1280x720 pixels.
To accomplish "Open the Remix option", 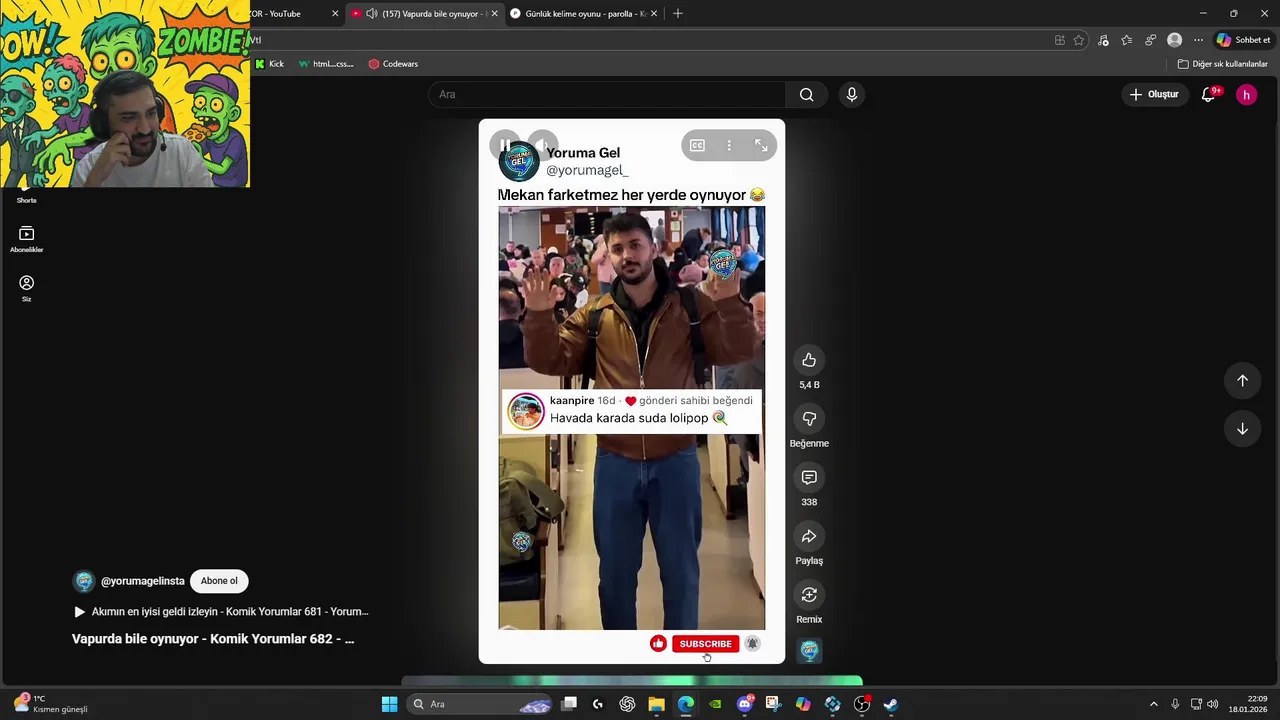I will pos(809,595).
